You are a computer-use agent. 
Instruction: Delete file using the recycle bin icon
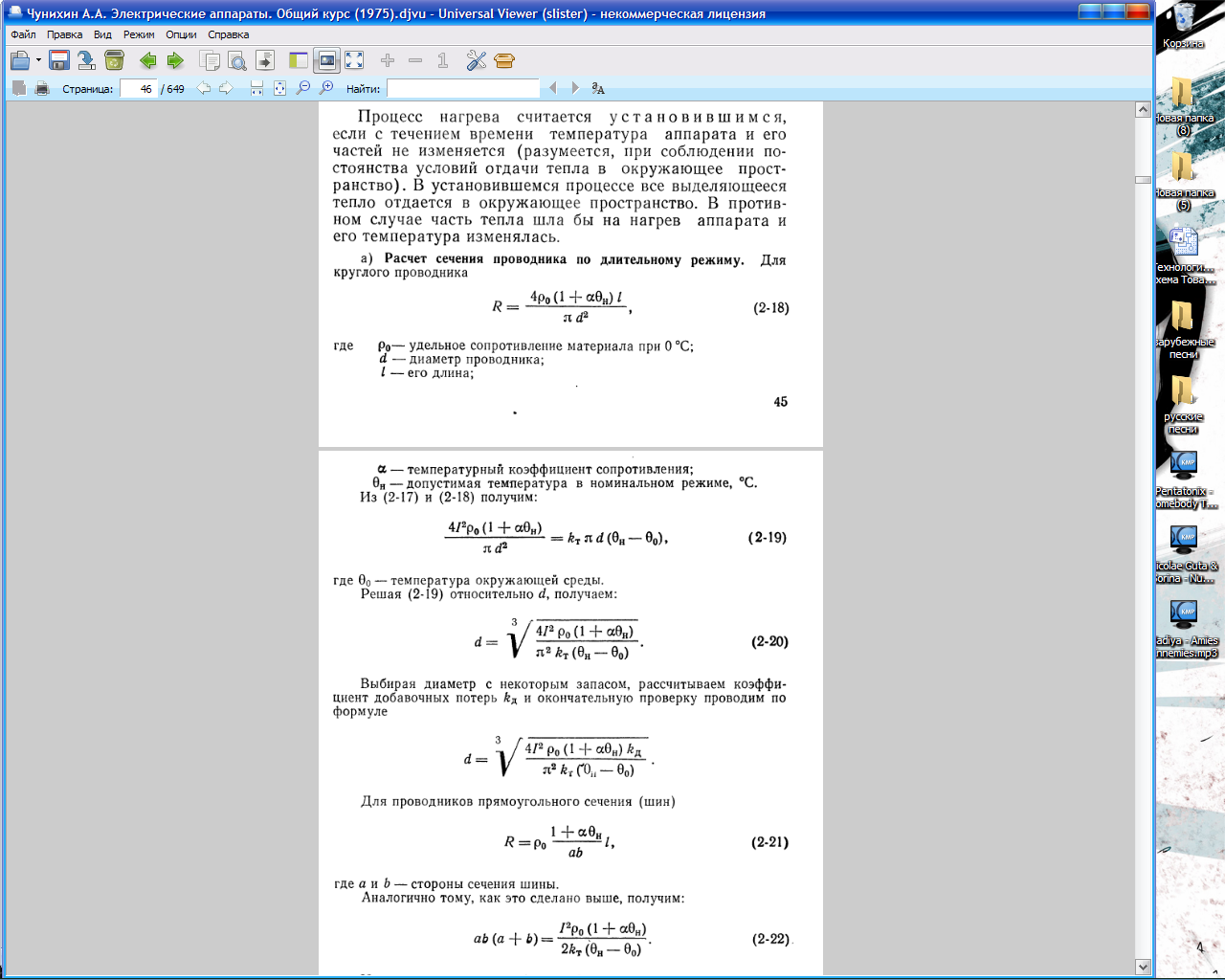114,60
